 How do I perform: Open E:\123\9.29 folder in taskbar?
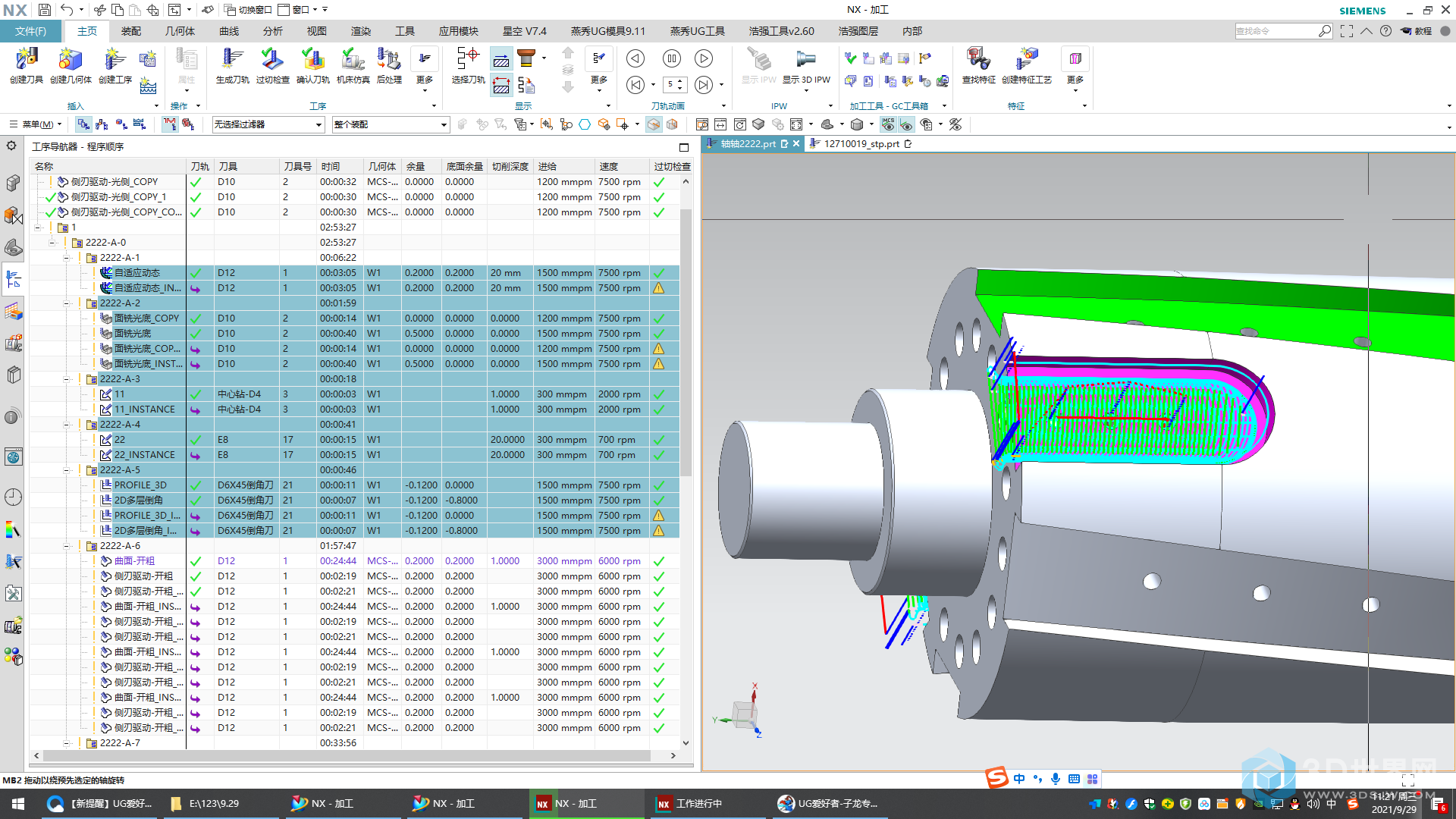[215, 803]
